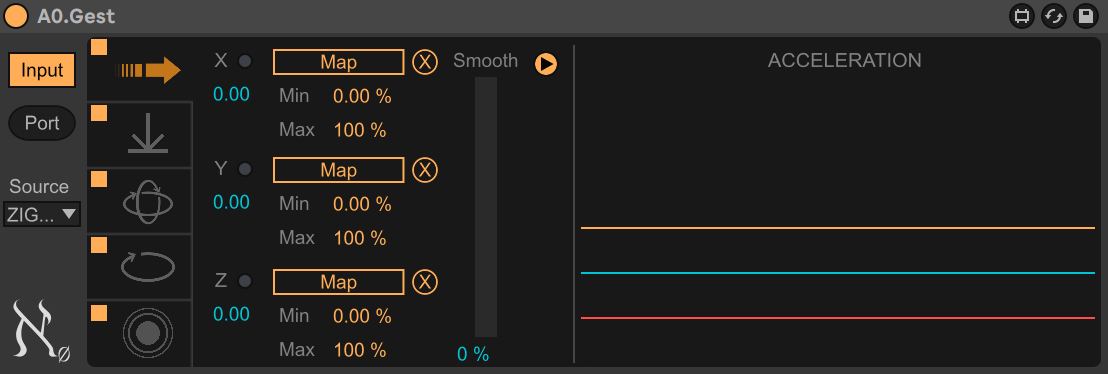Click the Map button for X axis
This screenshot has height=374, width=1108.
pos(338,62)
